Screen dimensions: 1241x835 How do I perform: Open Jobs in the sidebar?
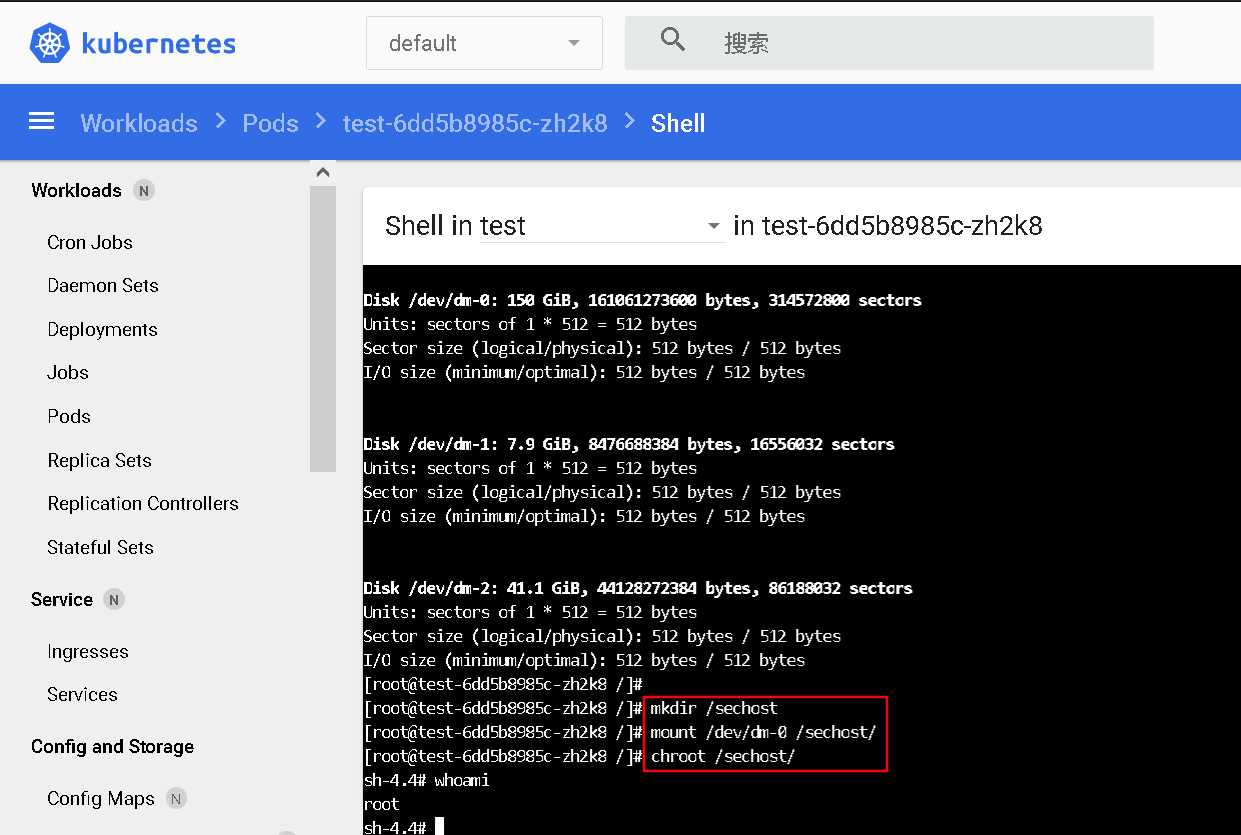coord(68,372)
